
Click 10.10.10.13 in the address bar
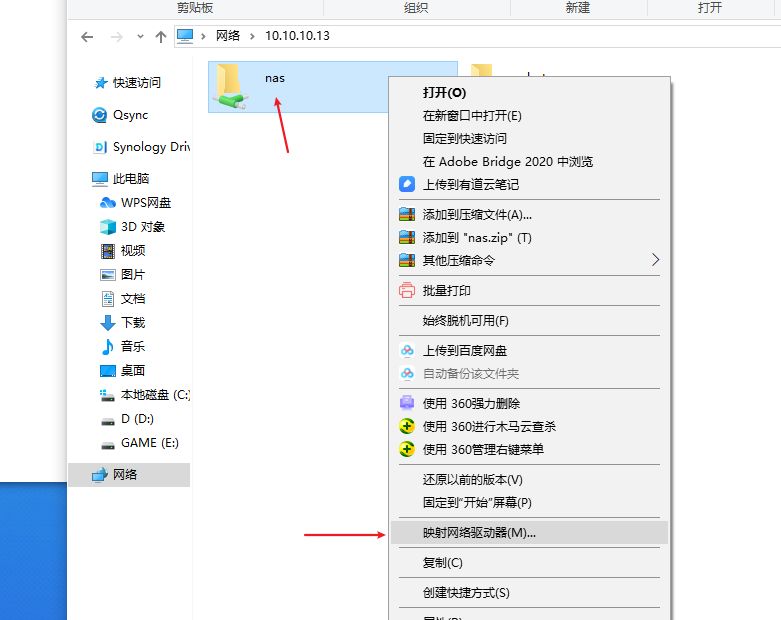(x=297, y=36)
